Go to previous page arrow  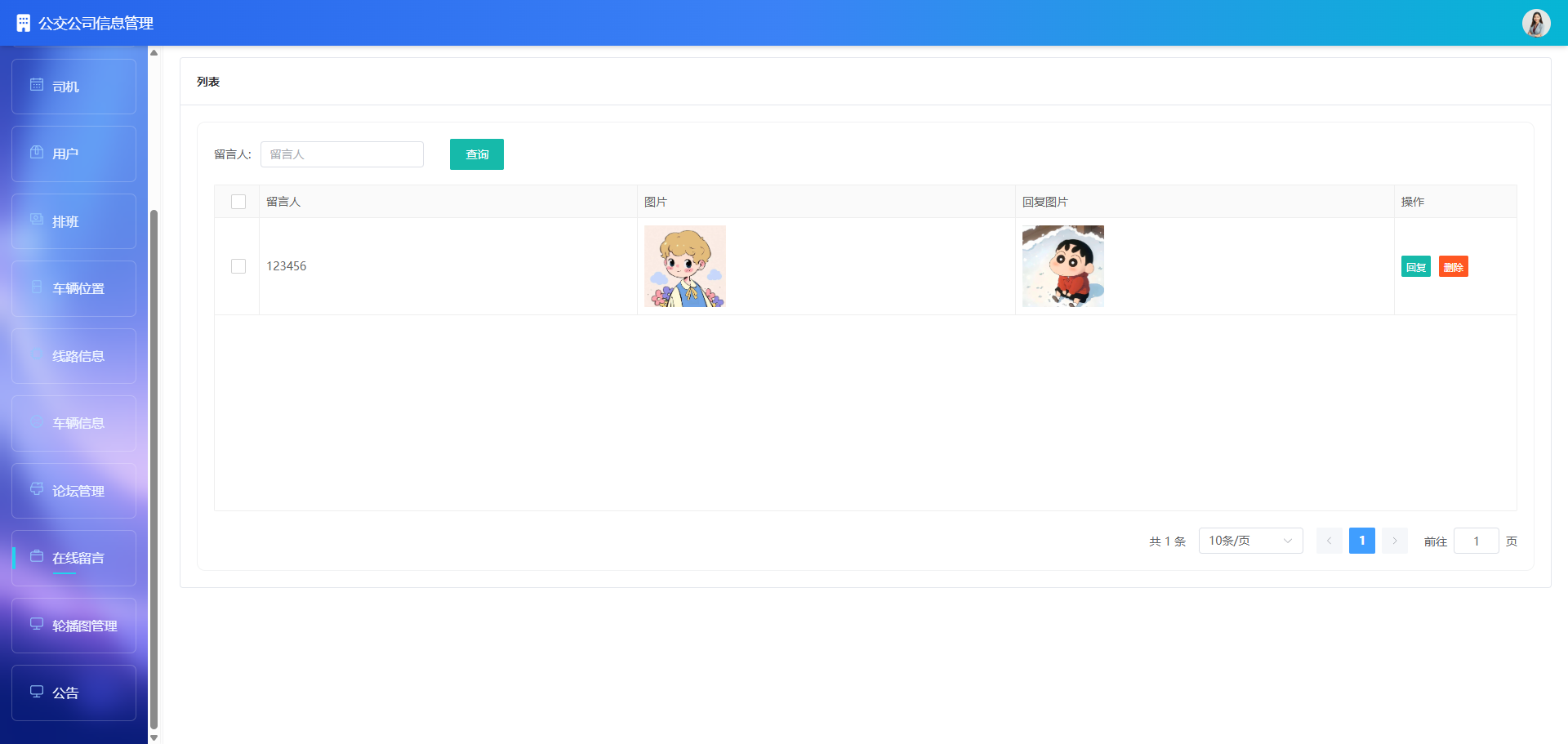(x=1330, y=541)
